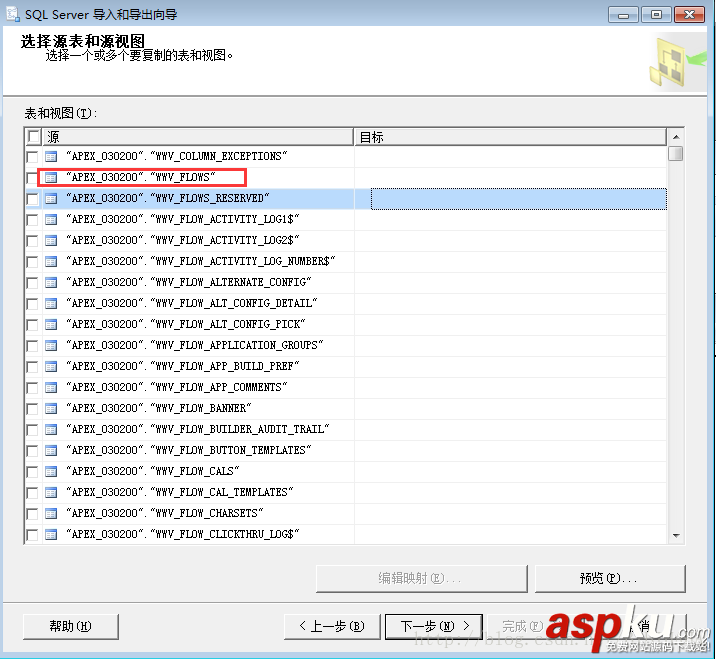Click table icon of WWV_FLOW_ACTIVITY_LOG1$ row
Viewport: 716px width, 659px height.
tap(51, 220)
